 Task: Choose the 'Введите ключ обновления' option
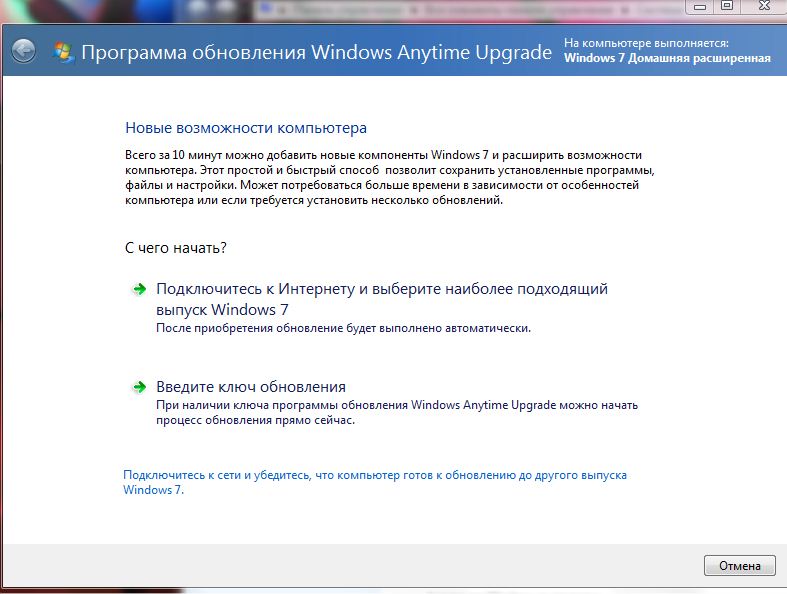[x=251, y=387]
